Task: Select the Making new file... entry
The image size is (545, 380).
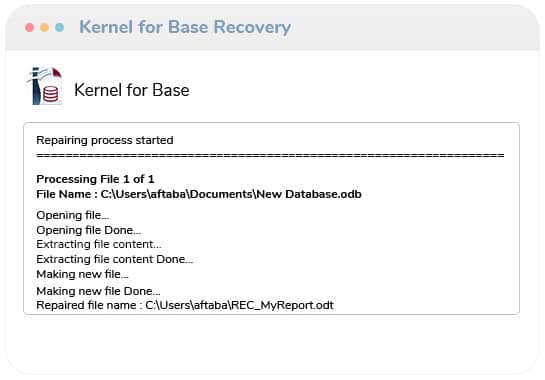Action: (82, 274)
